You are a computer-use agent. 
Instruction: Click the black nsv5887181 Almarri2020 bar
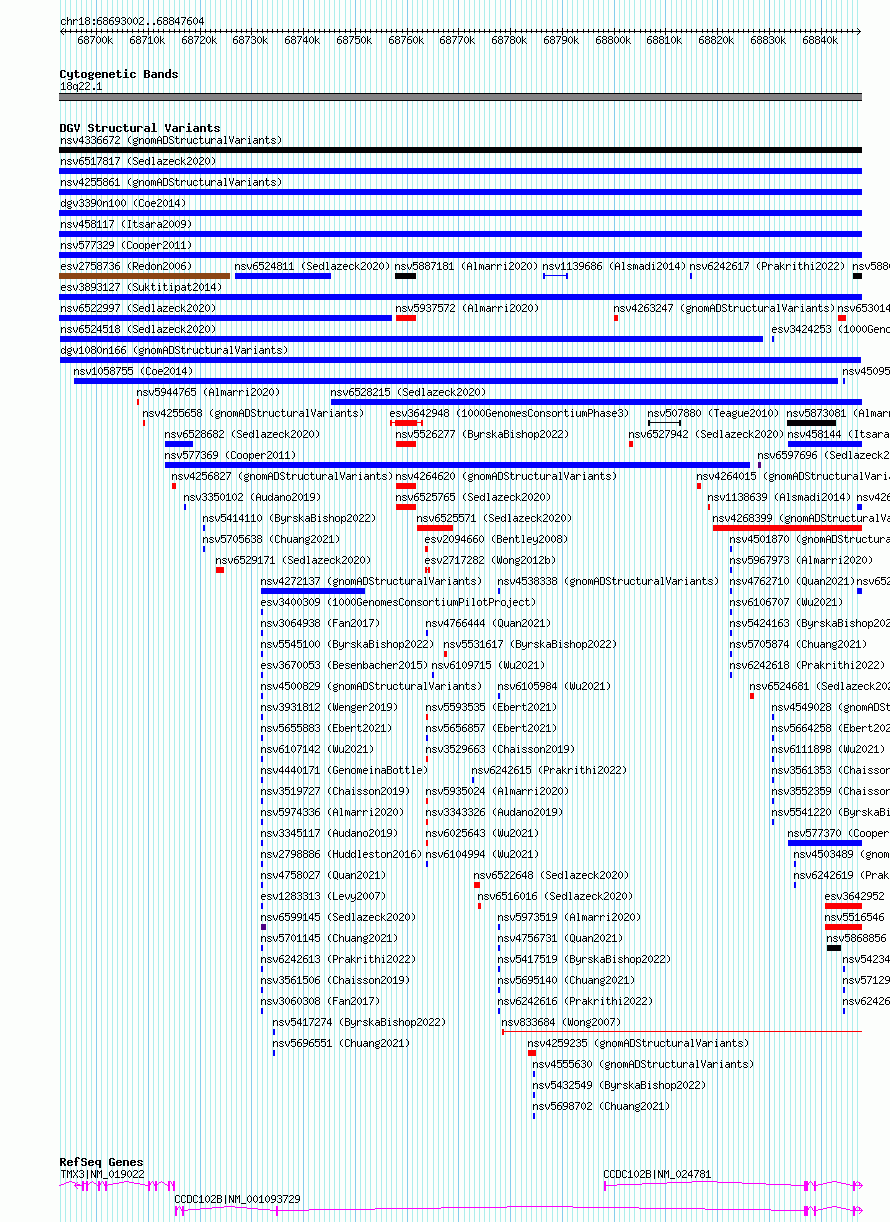(x=405, y=276)
